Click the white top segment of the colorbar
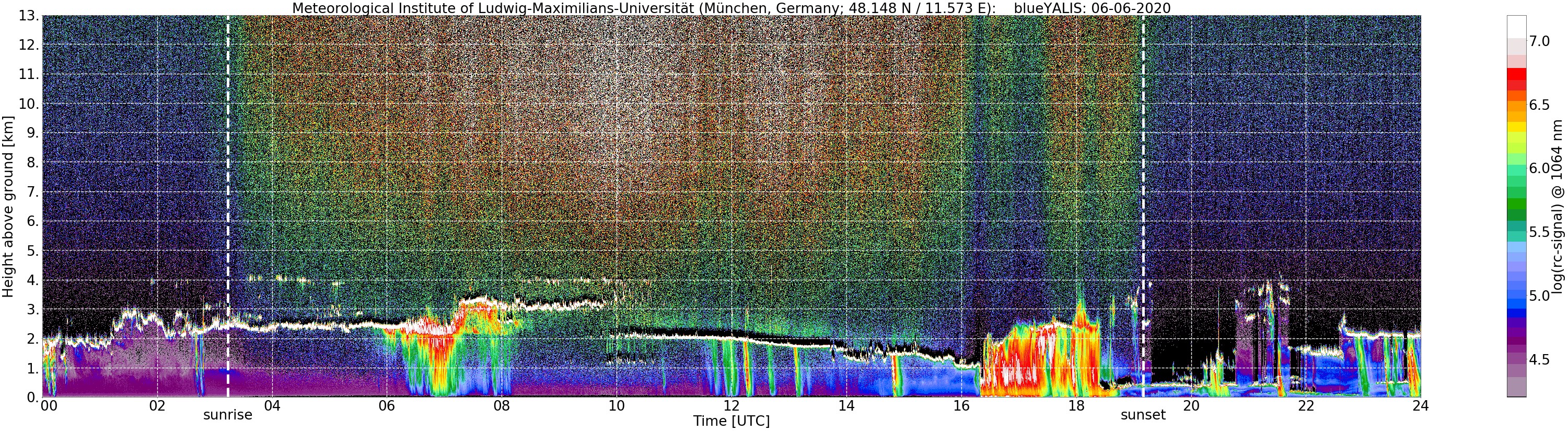Viewport: 1568px width, 431px height. (1516, 27)
